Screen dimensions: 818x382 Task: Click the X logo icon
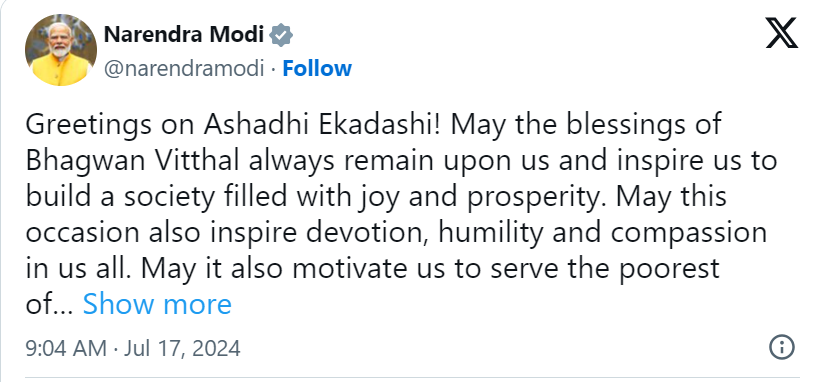(781, 33)
